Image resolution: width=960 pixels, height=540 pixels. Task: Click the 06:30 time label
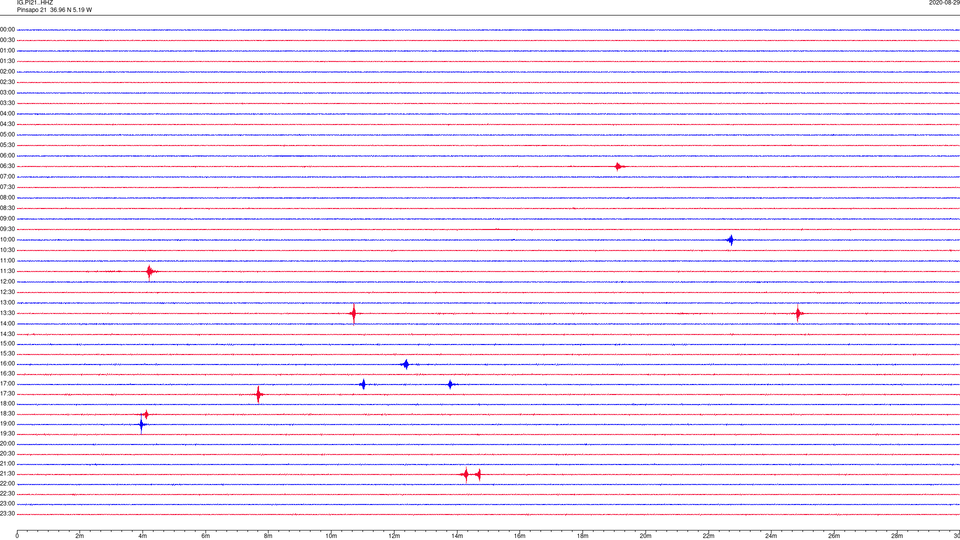coord(7,166)
